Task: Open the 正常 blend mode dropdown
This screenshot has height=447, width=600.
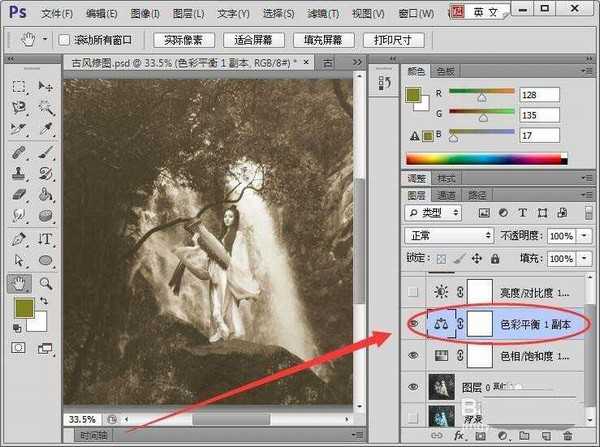Action: pos(447,236)
